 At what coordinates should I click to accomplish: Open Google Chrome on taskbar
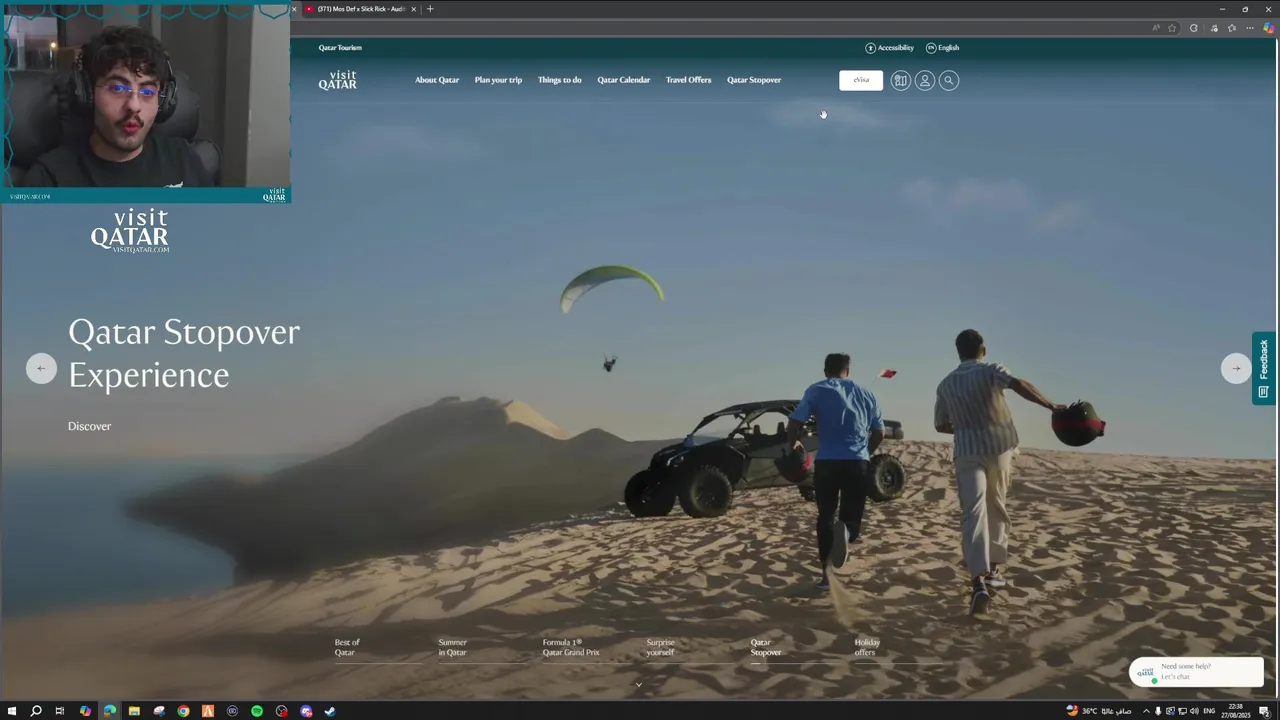(183, 711)
